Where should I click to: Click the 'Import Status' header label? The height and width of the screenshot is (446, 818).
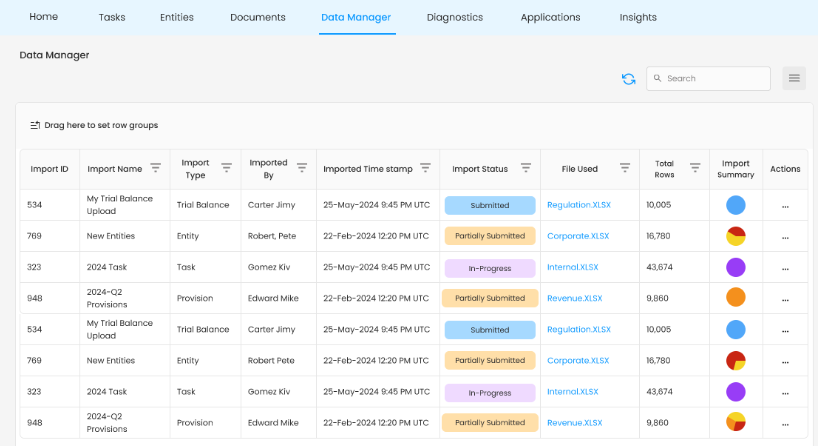tap(480, 169)
